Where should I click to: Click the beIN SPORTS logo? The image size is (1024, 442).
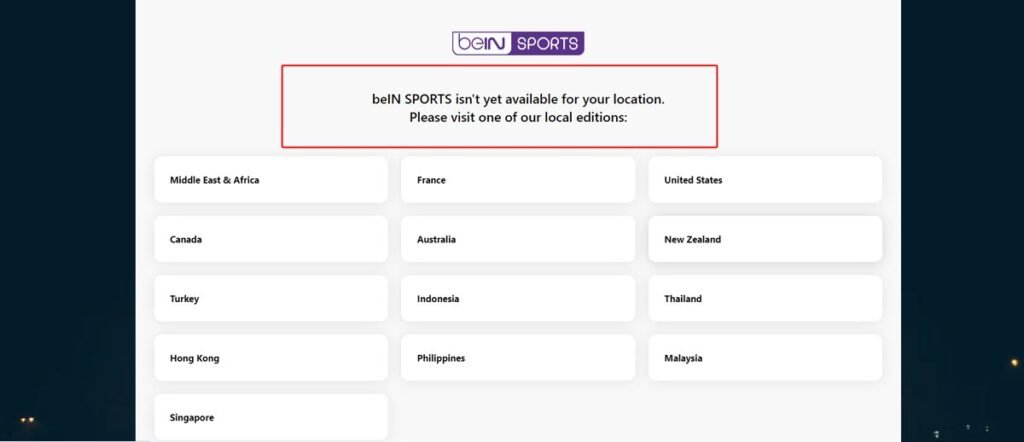pyautogui.click(x=518, y=43)
